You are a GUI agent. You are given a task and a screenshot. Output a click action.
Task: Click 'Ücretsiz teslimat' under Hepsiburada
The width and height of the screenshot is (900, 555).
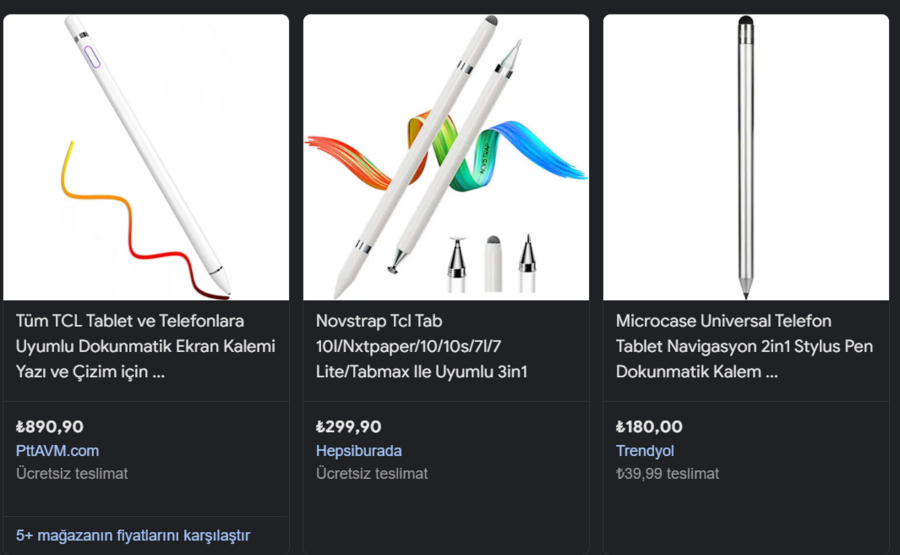(x=372, y=473)
